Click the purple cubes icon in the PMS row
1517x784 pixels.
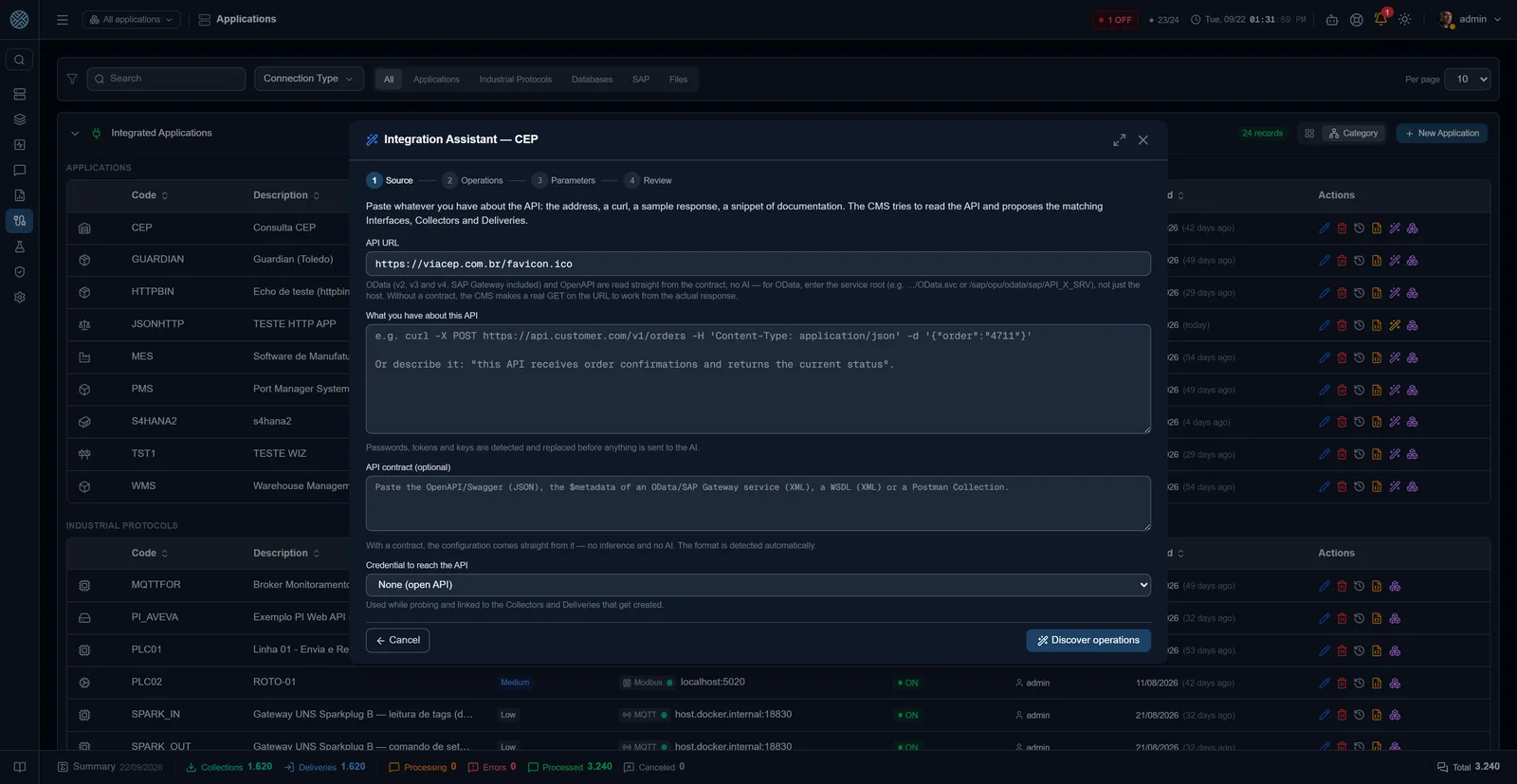(1412, 390)
